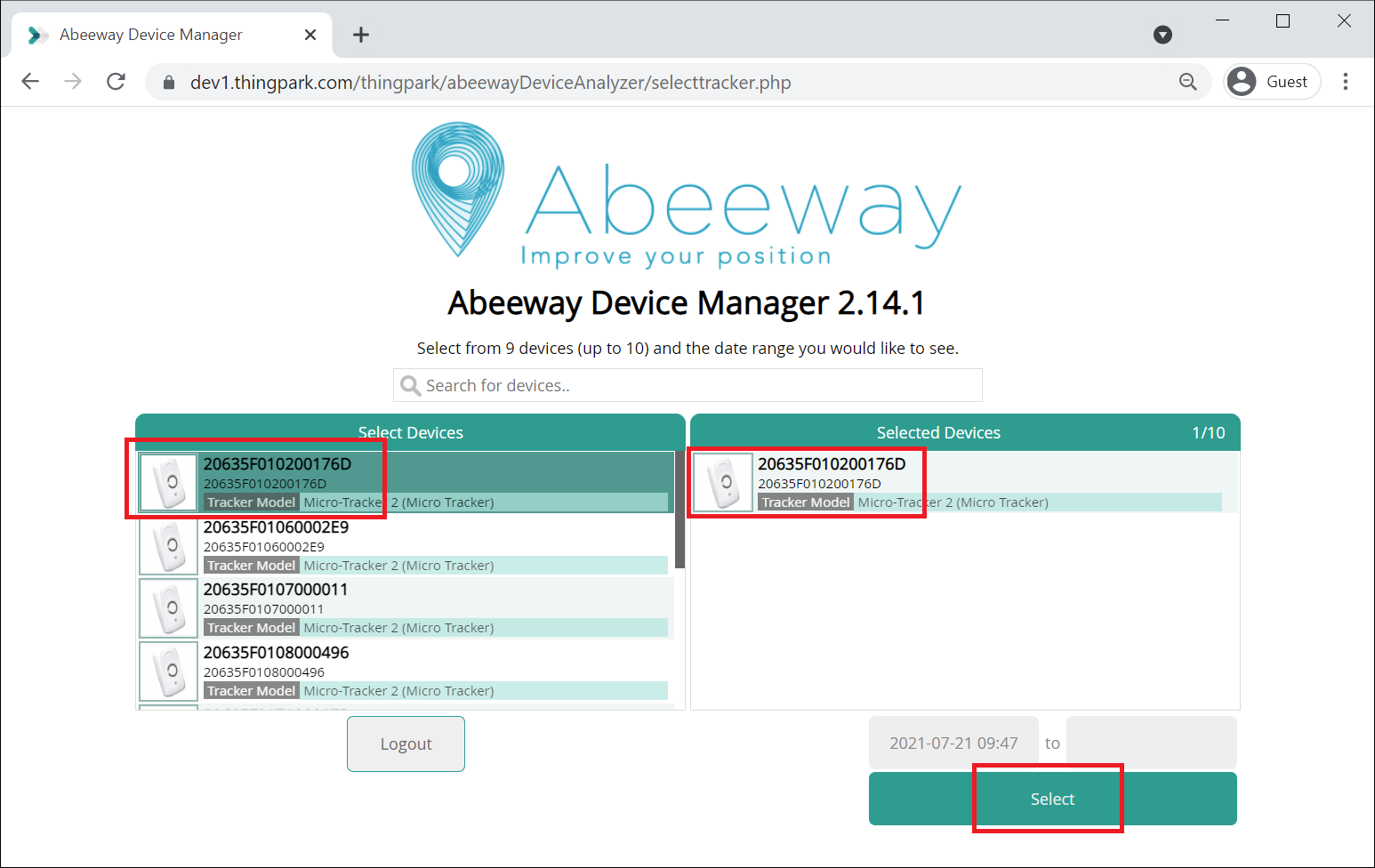The image size is (1375, 868).
Task: Select device name 20635F0108000496
Action: [276, 652]
